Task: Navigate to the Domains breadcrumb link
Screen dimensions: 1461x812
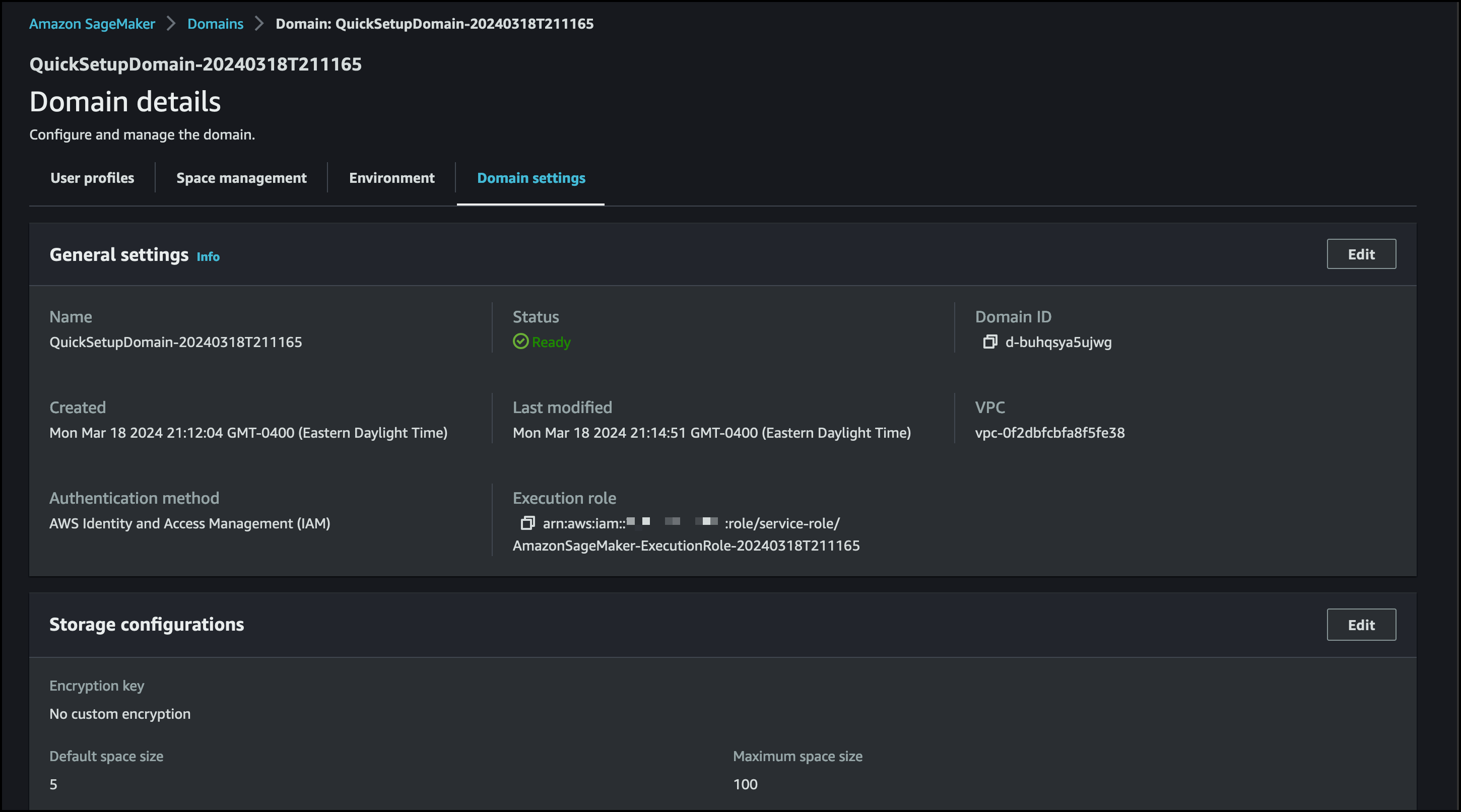Action: [x=215, y=24]
